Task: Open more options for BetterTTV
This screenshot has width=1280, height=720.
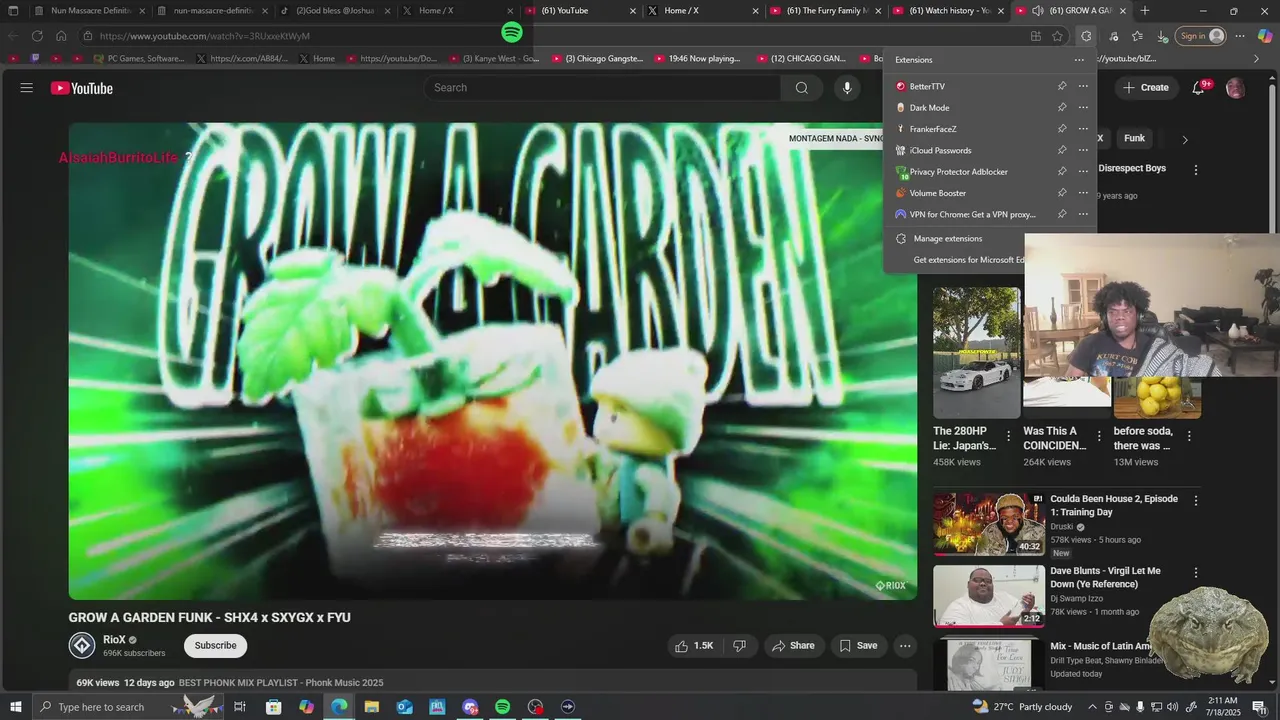Action: 1083,86
